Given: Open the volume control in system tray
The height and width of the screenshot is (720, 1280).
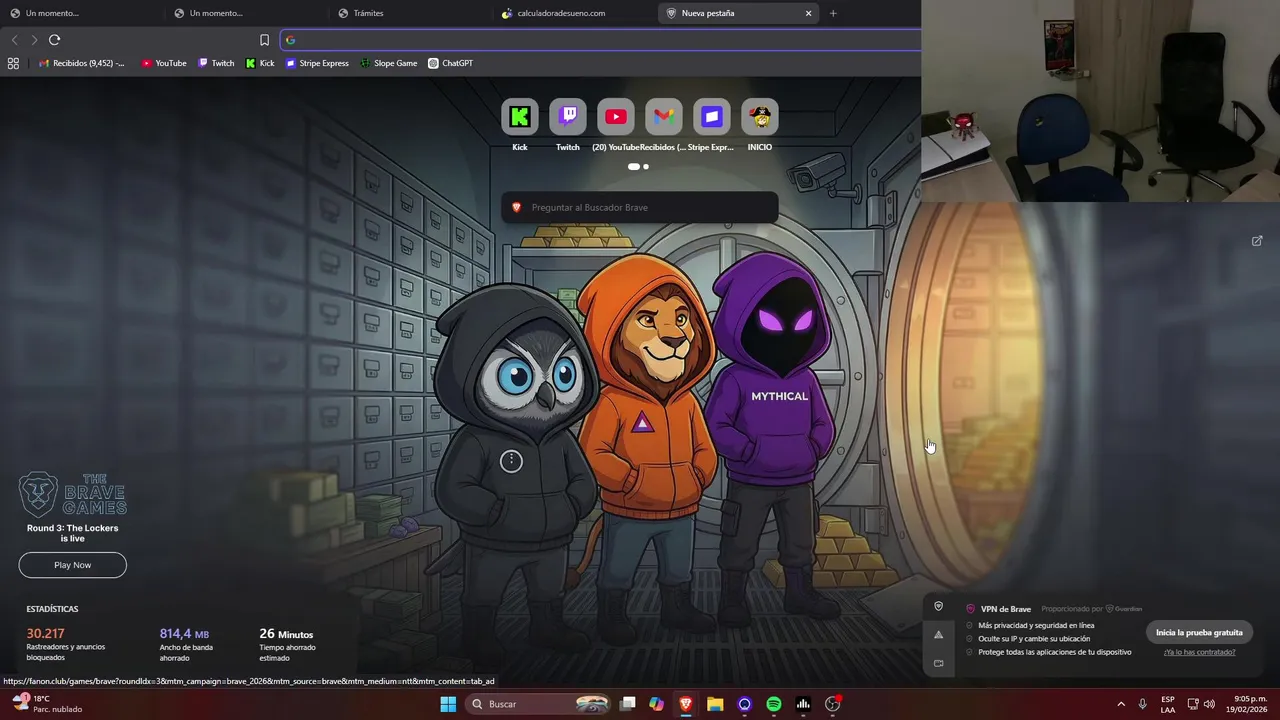Looking at the screenshot, I should point(1210,704).
